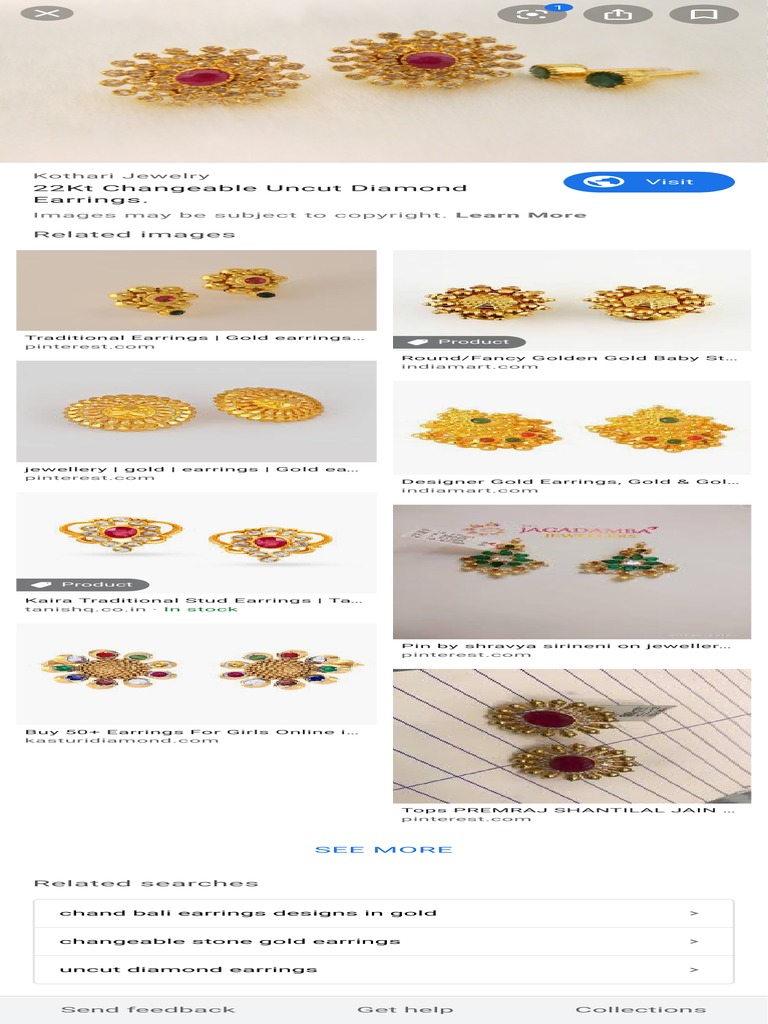Viewport: 768px width, 1024px height.
Task: Save image with bookmark icon
Action: 704,14
